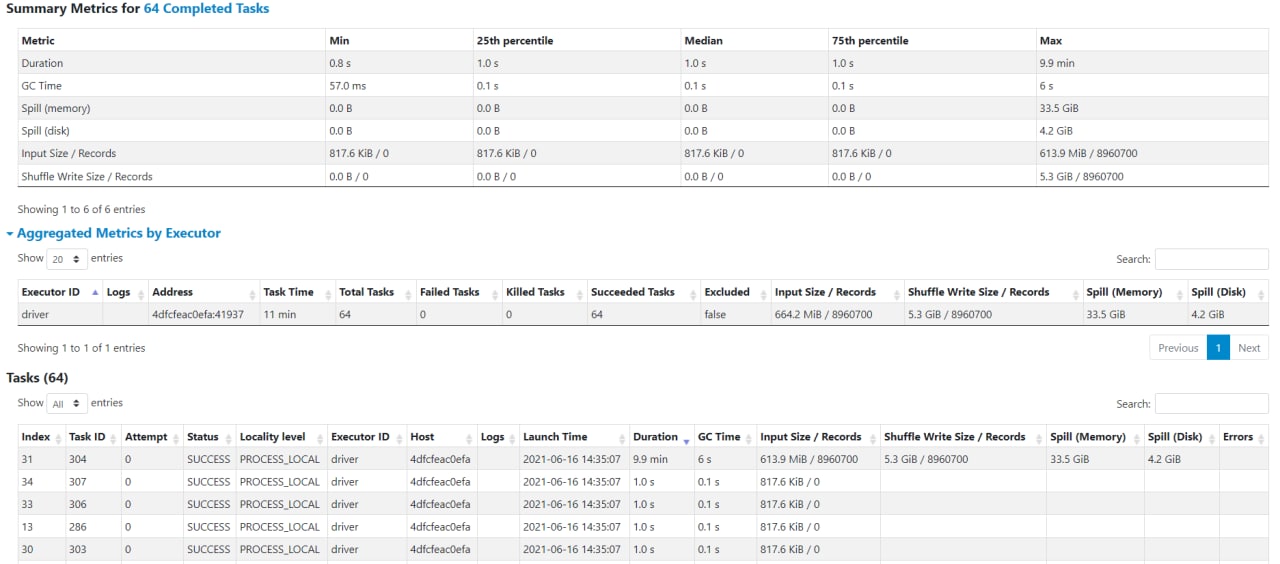Focus the tasks table Search field

coord(1212,404)
